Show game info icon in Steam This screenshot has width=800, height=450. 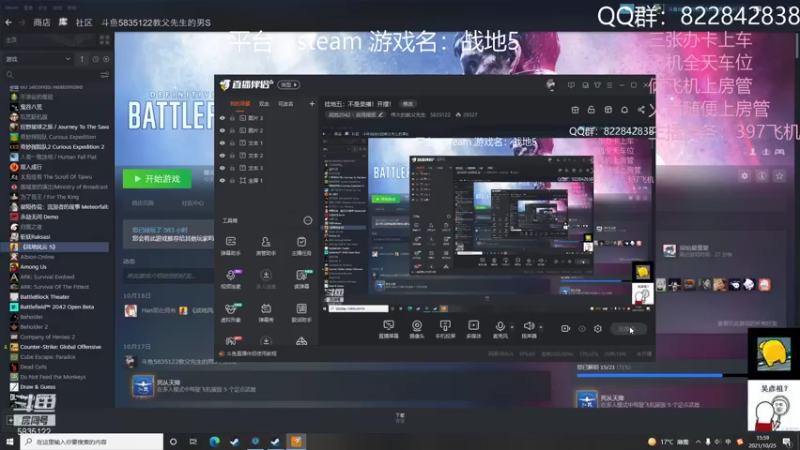click(x=762, y=176)
